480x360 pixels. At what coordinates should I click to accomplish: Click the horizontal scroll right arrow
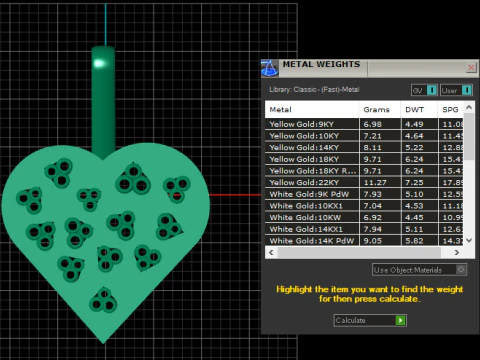coord(457,252)
